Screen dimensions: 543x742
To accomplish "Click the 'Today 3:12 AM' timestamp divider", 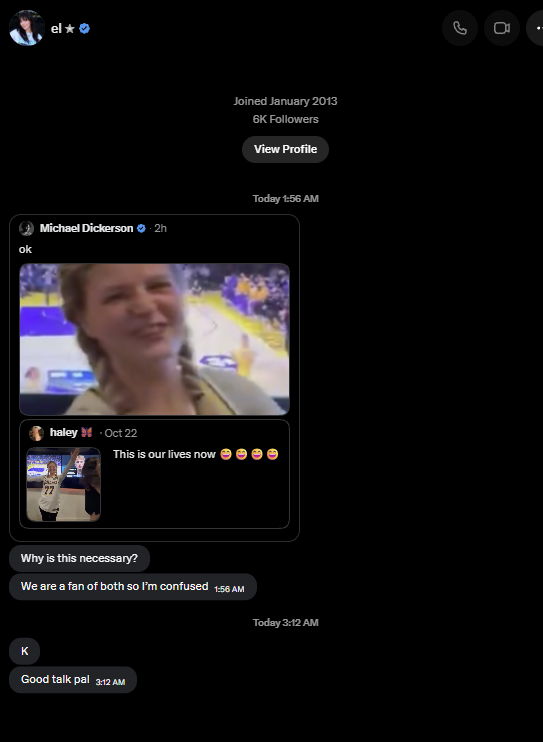I will (x=285, y=623).
